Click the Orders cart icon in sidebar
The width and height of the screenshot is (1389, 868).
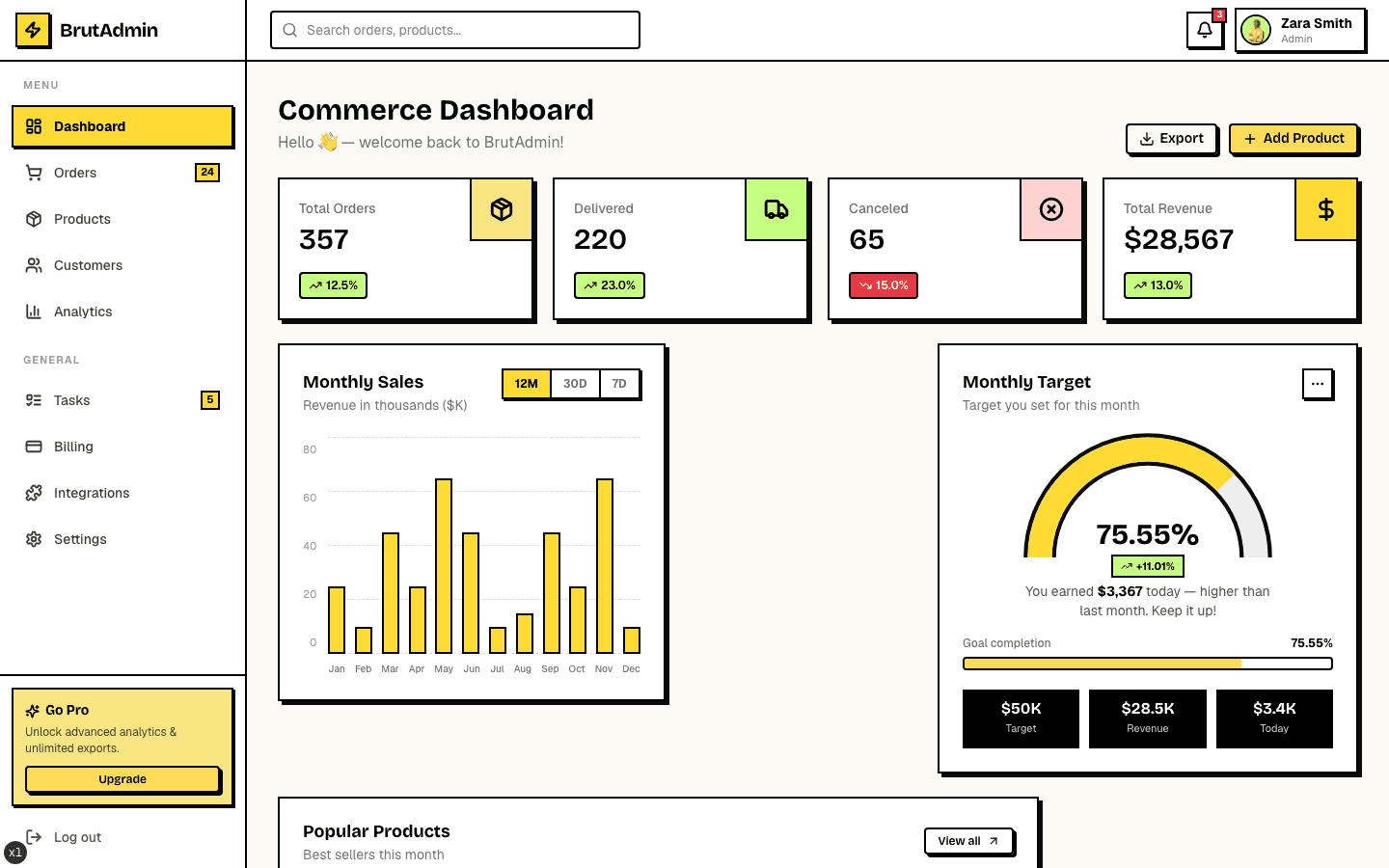click(x=34, y=173)
